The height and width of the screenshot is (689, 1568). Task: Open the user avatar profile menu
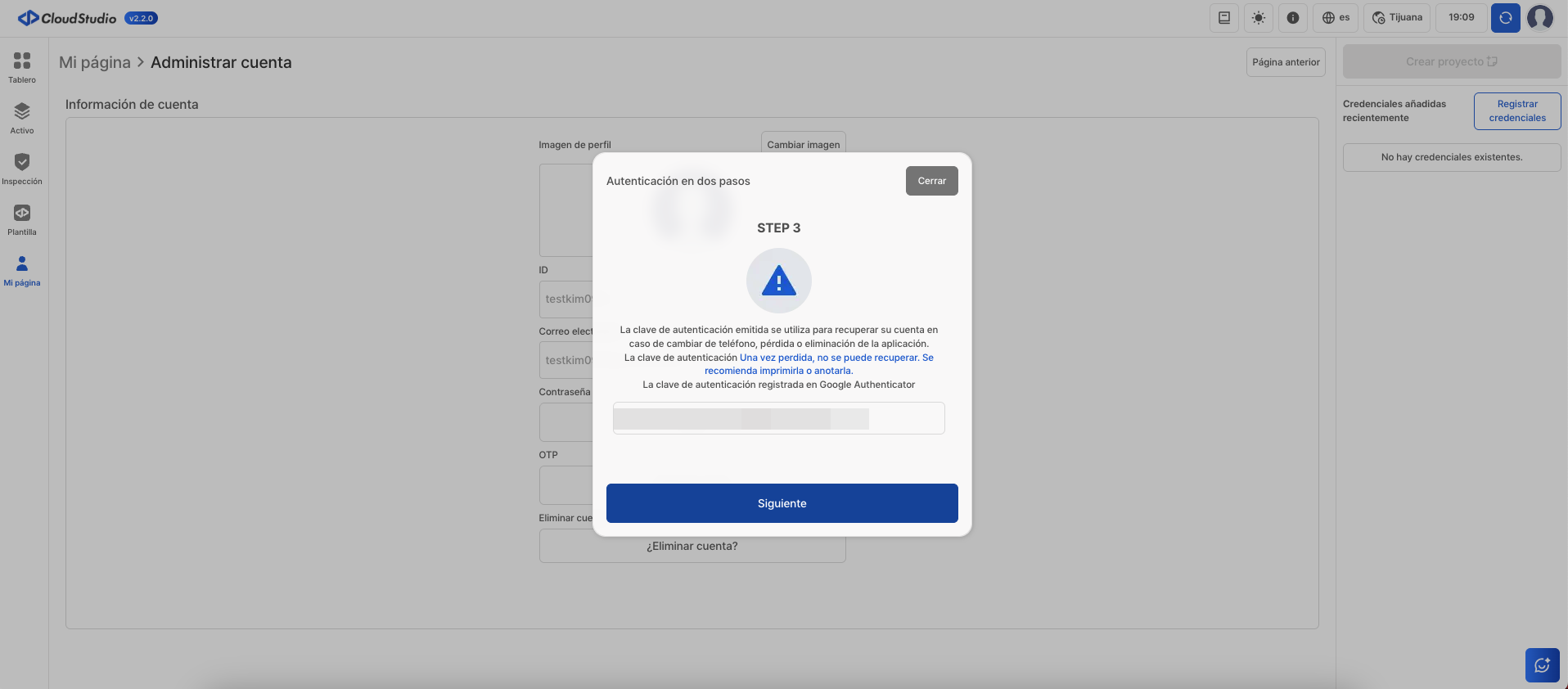coord(1539,18)
